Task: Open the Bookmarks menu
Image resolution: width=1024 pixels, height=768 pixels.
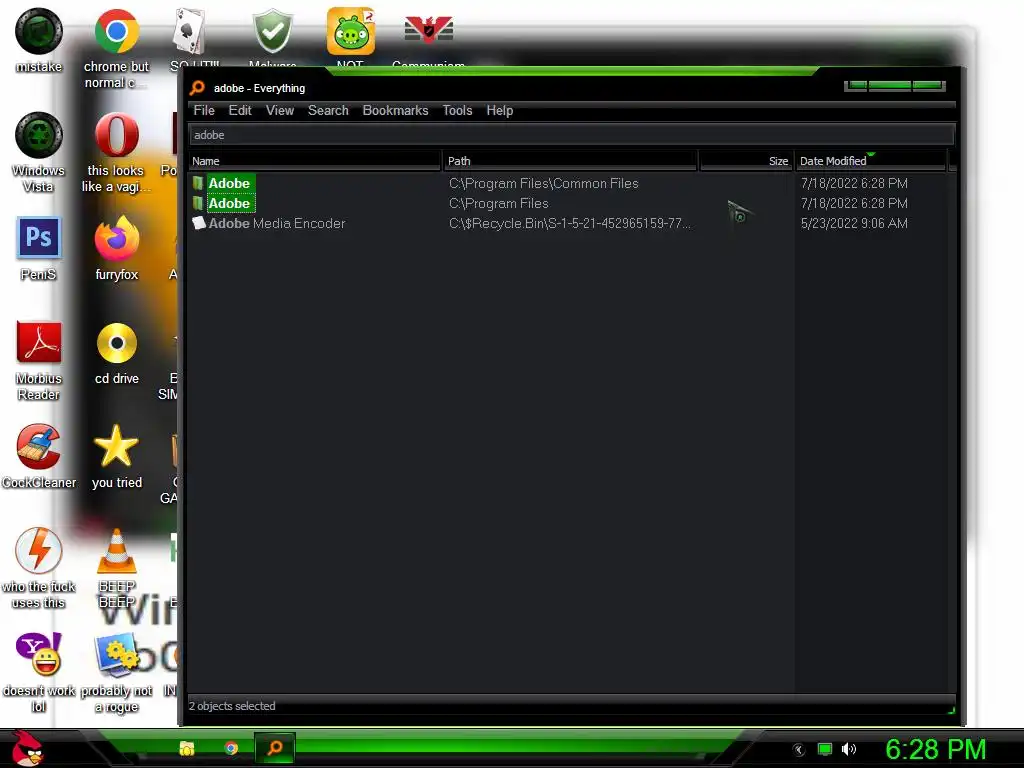Action: [x=395, y=110]
